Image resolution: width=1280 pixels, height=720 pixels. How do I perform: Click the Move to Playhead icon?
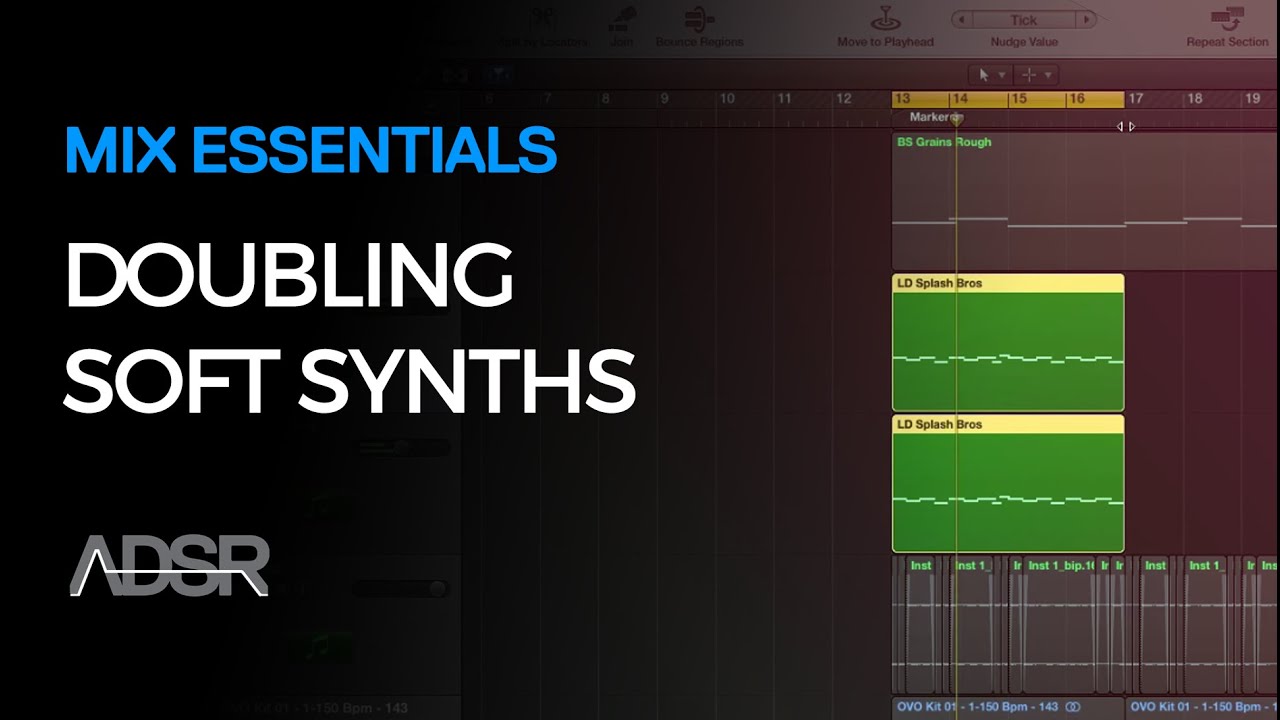885,18
